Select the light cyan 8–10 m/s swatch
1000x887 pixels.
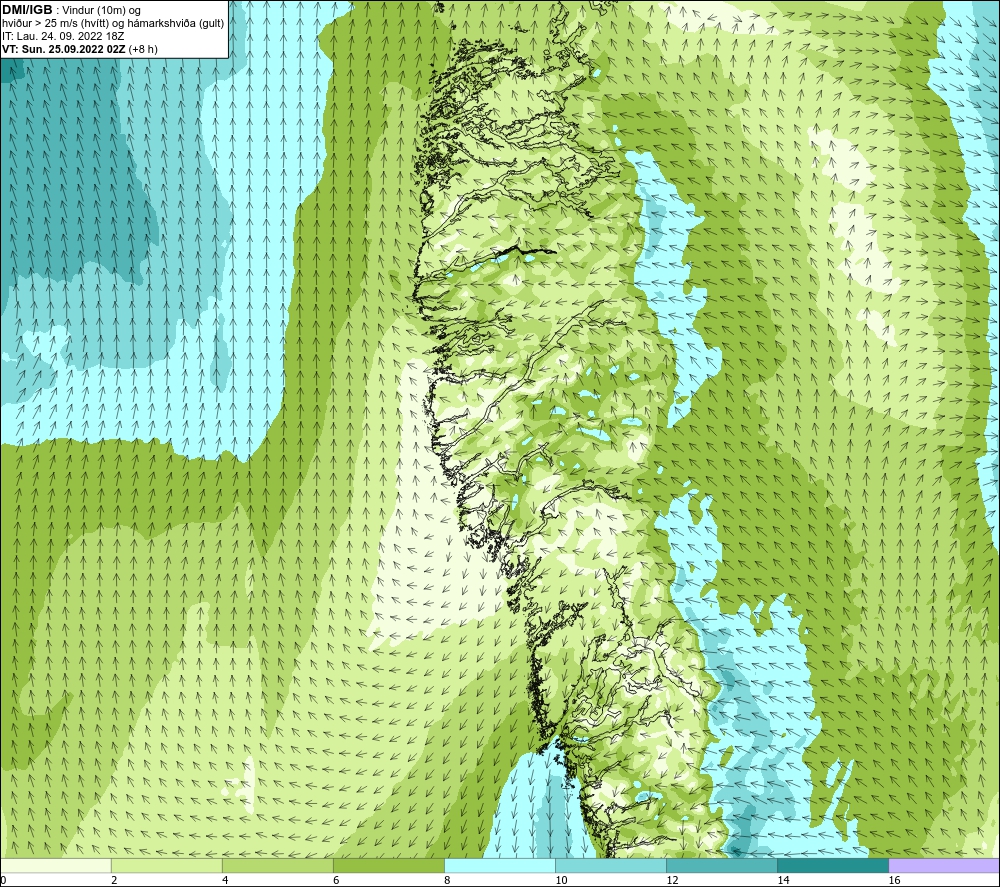(500, 866)
